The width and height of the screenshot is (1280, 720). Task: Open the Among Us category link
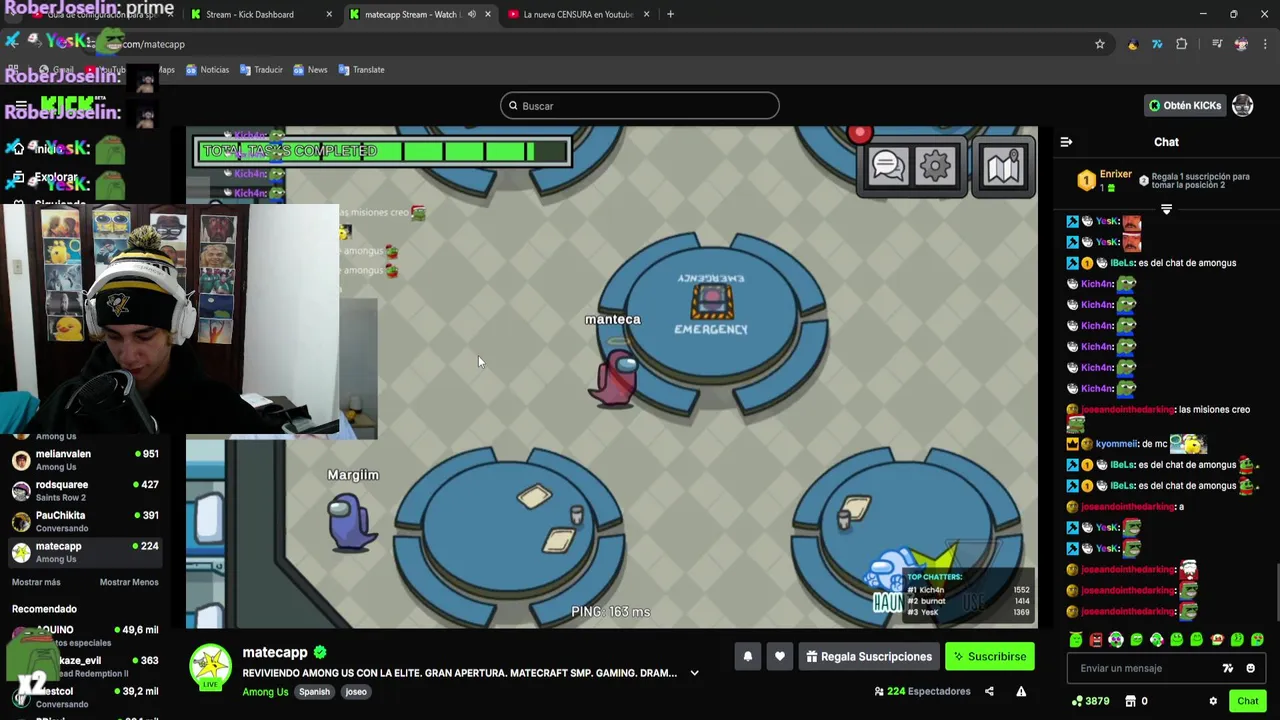(265, 692)
